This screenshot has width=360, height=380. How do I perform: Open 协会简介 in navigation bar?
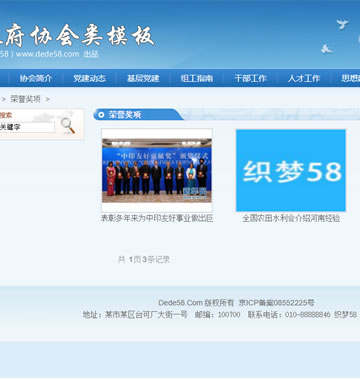coord(36,78)
